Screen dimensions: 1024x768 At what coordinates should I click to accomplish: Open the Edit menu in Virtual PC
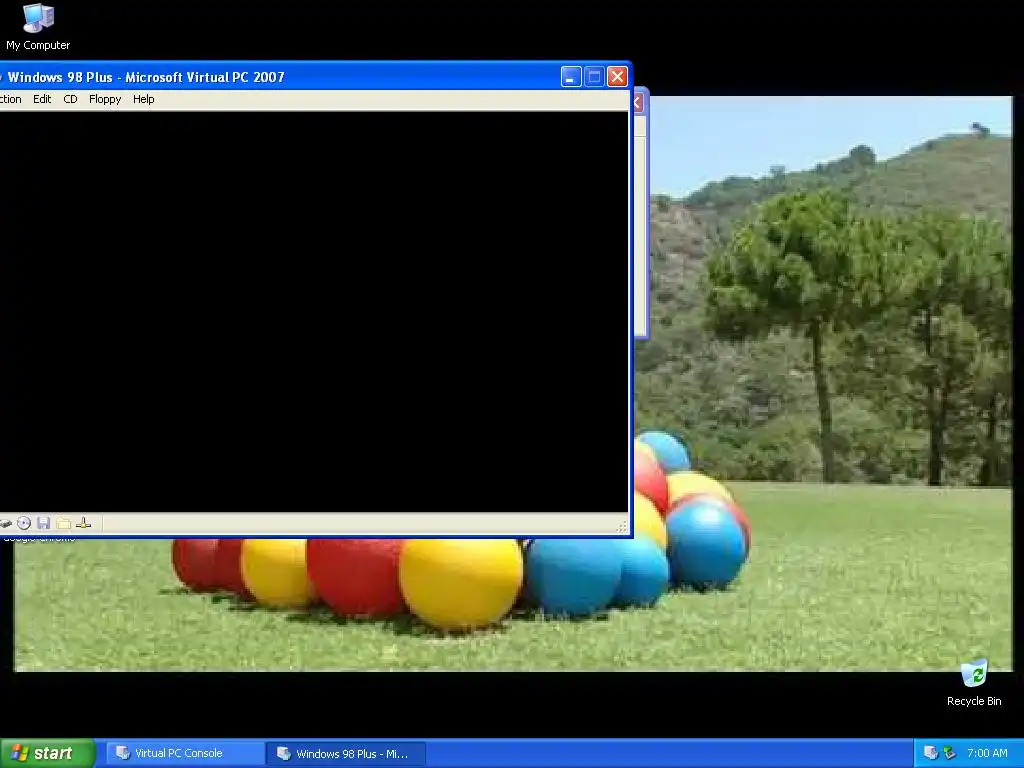pos(42,99)
